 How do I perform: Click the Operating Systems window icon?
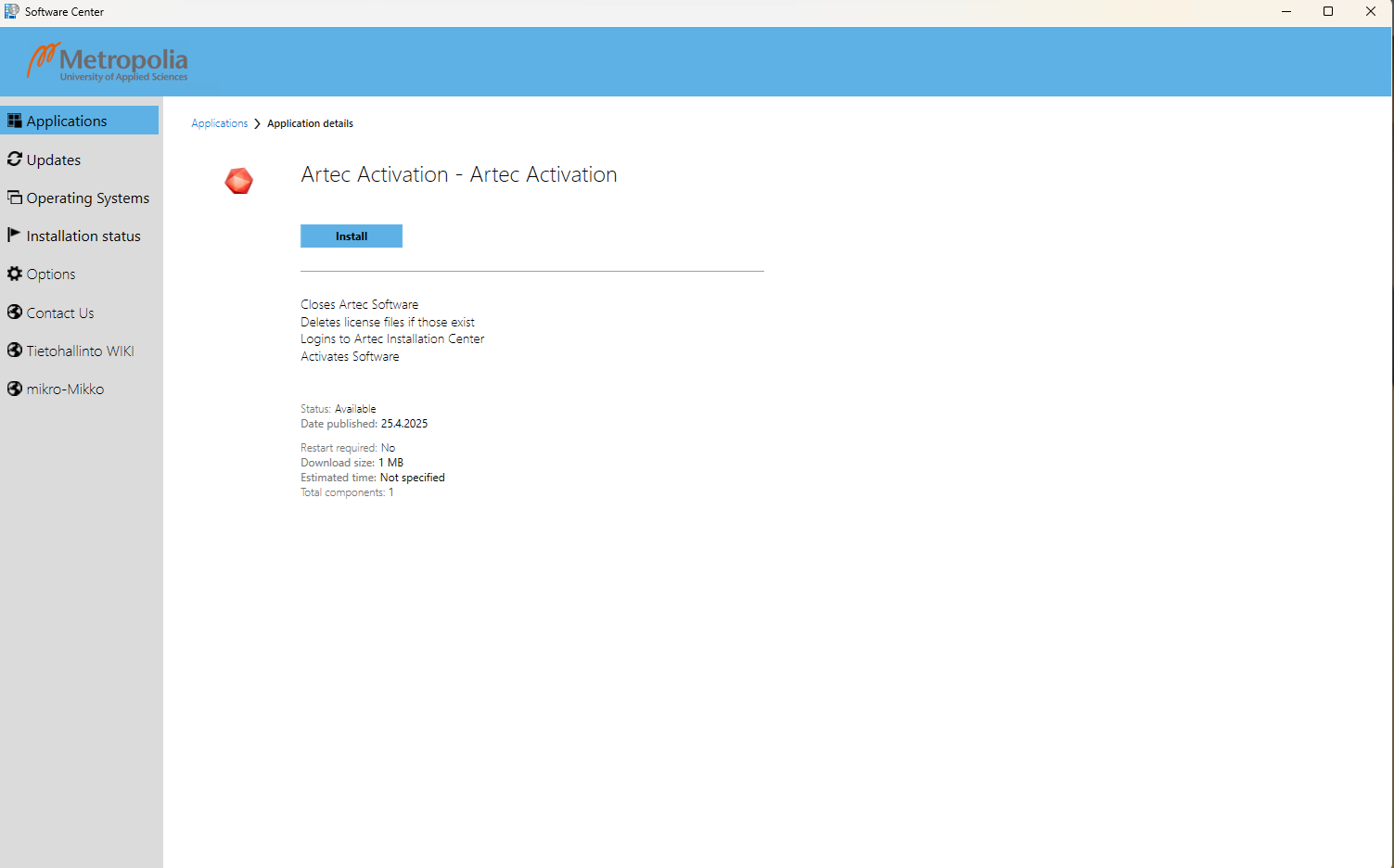pyautogui.click(x=14, y=197)
